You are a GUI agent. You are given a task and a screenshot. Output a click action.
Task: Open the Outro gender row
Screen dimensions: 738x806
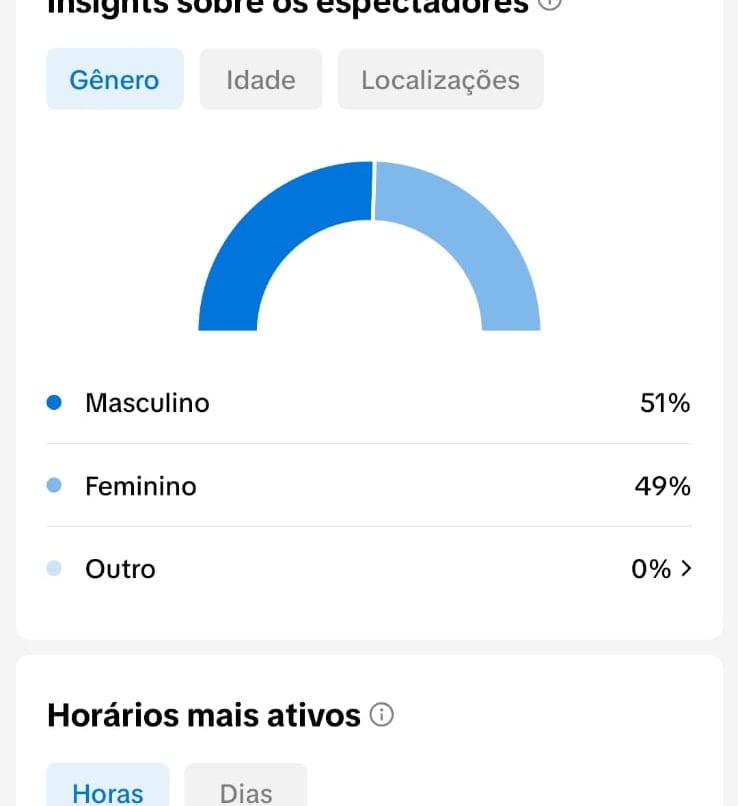coord(369,569)
